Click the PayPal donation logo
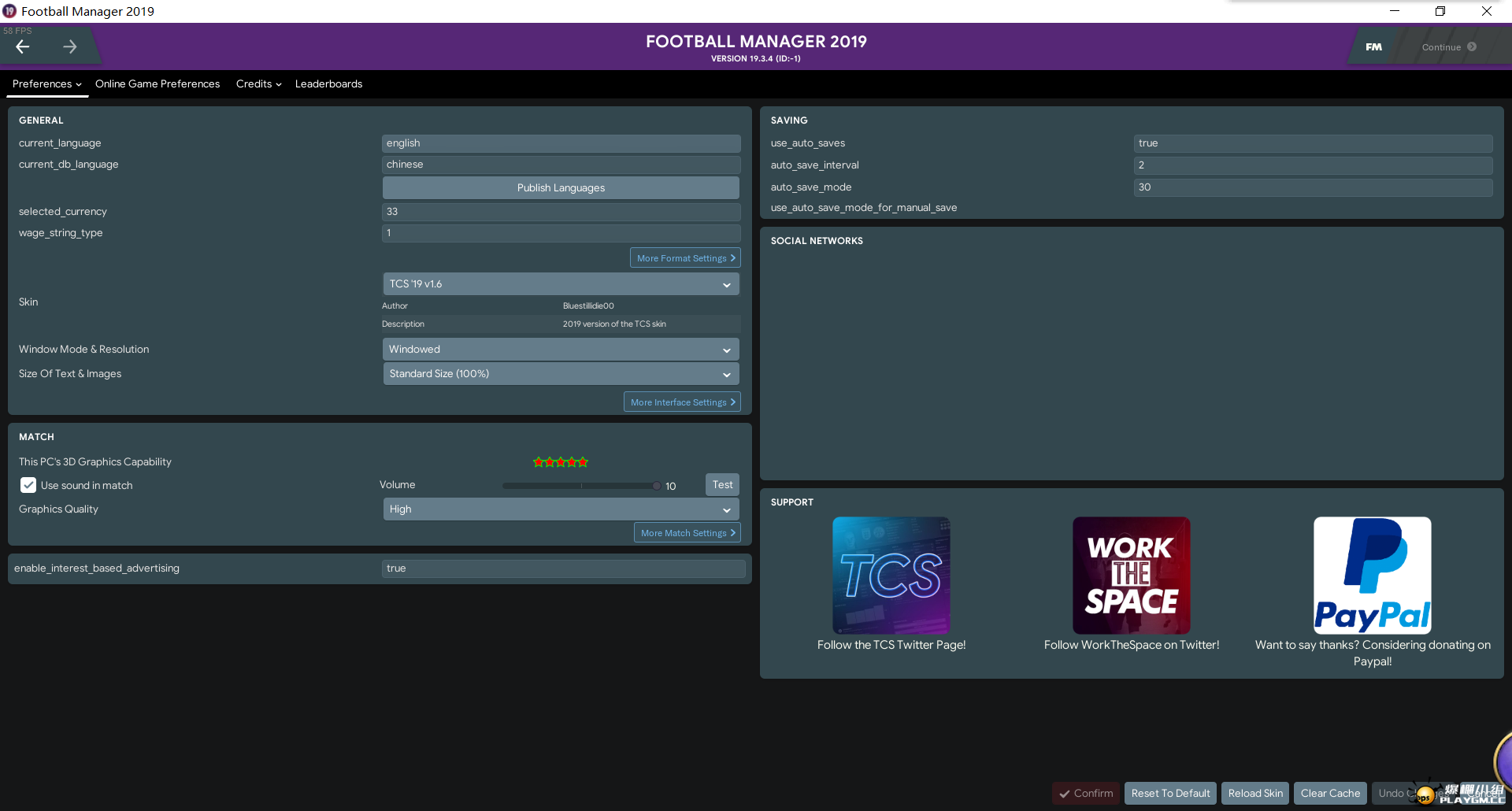 click(1372, 575)
